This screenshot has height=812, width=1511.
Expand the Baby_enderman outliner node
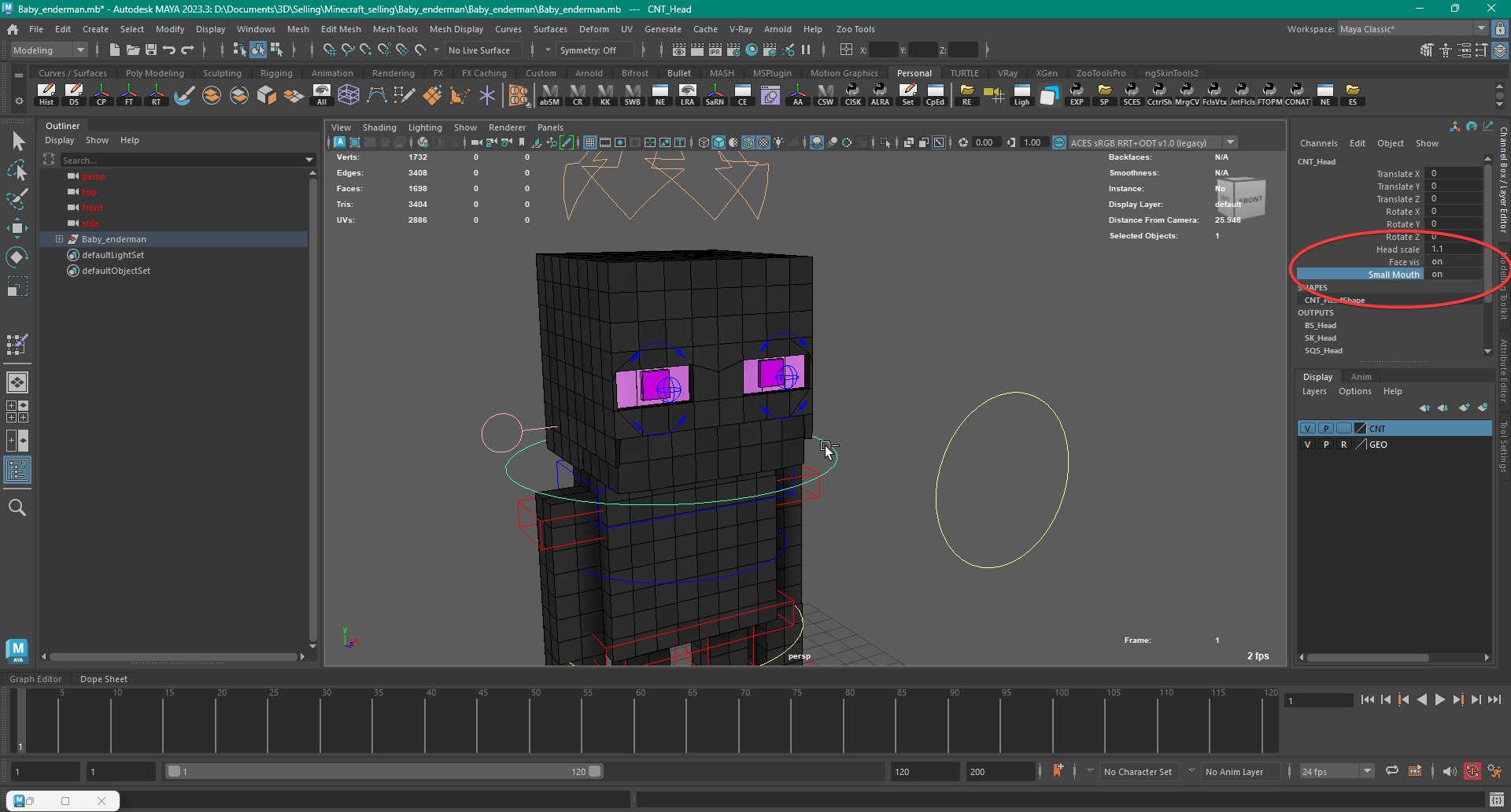[x=59, y=239]
